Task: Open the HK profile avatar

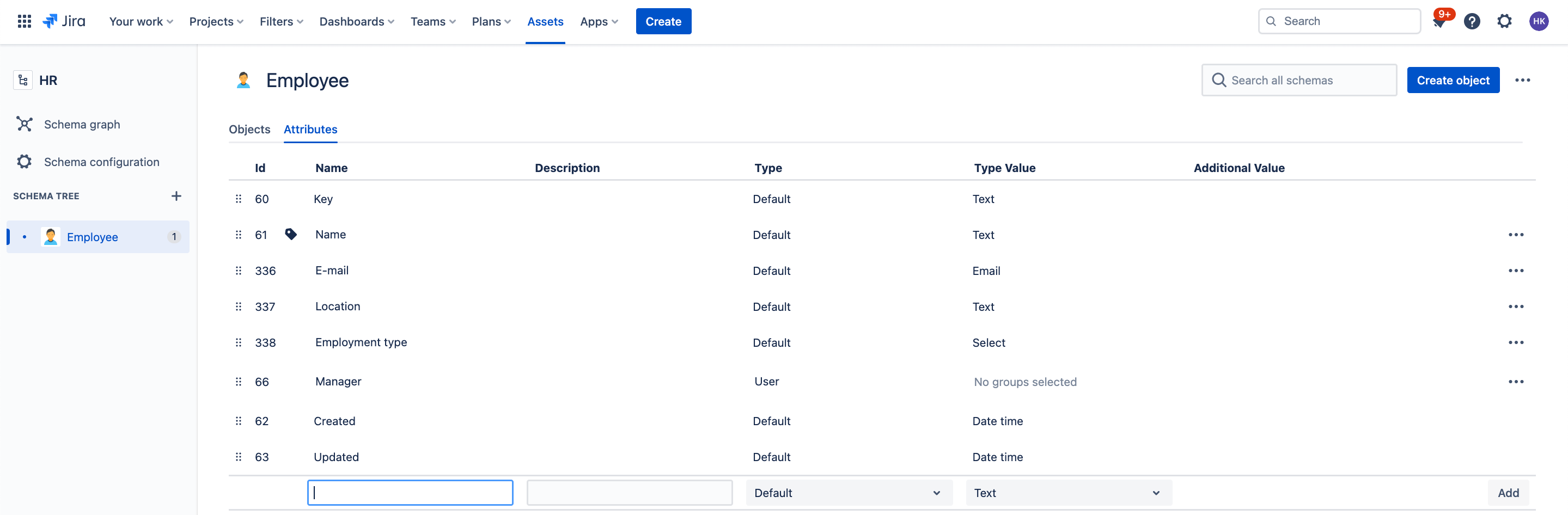Action: [x=1539, y=21]
